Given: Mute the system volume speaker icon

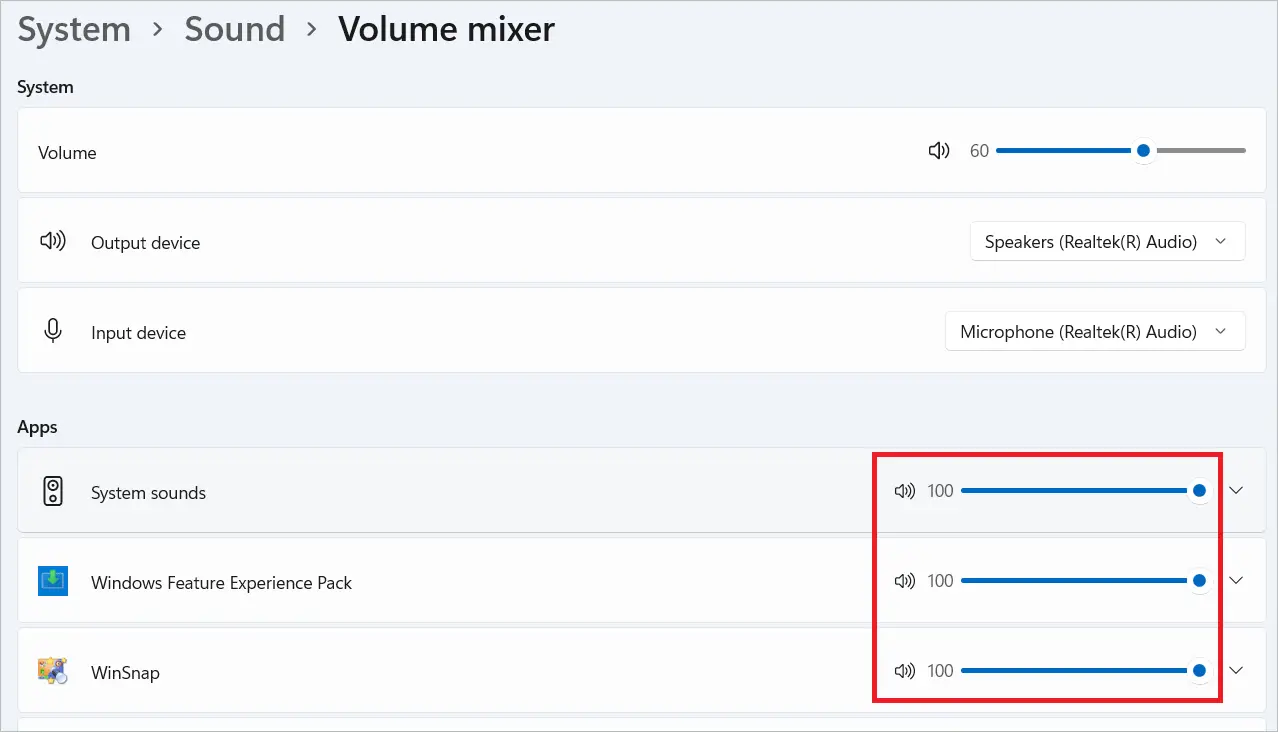Looking at the screenshot, I should click(938, 151).
